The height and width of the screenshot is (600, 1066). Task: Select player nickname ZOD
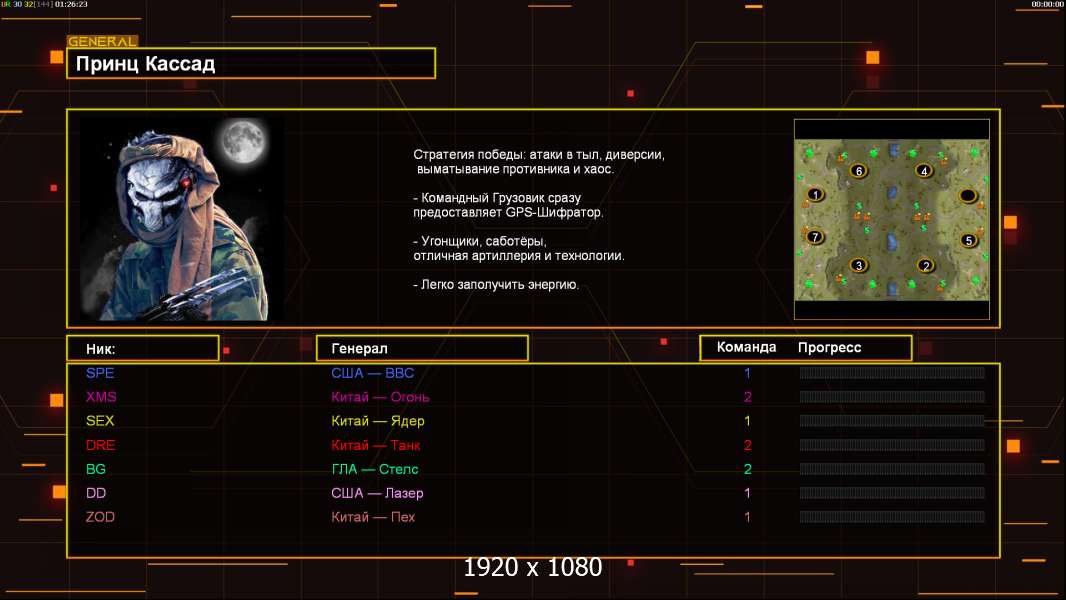click(x=100, y=517)
